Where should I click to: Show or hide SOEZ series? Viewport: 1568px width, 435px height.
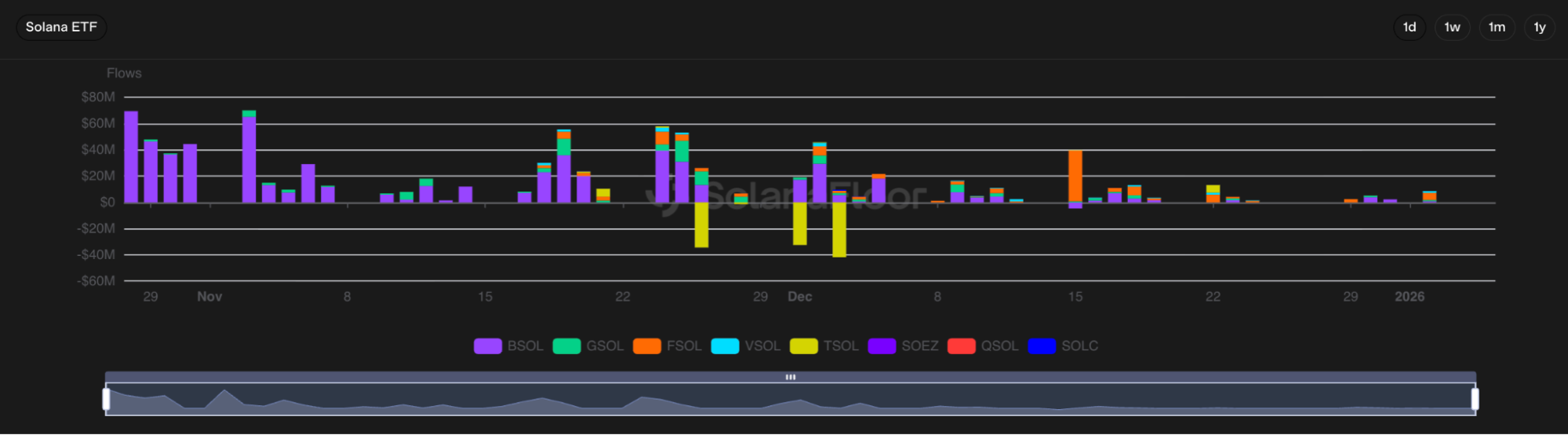(x=904, y=346)
